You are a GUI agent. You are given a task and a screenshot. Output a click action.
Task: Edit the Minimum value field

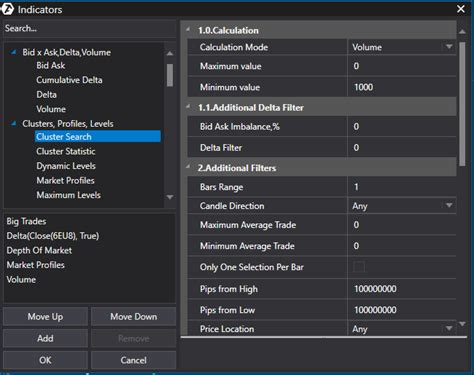click(x=402, y=87)
